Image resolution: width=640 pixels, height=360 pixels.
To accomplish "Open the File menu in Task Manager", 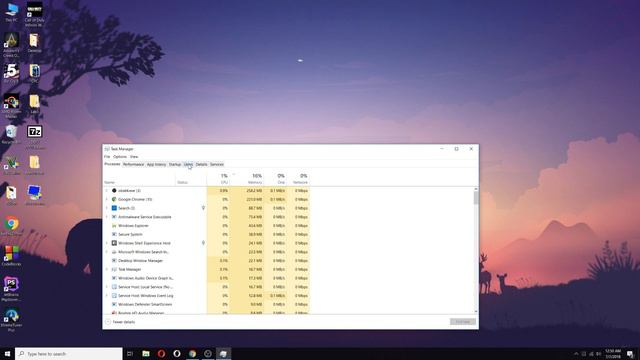I will (107, 157).
